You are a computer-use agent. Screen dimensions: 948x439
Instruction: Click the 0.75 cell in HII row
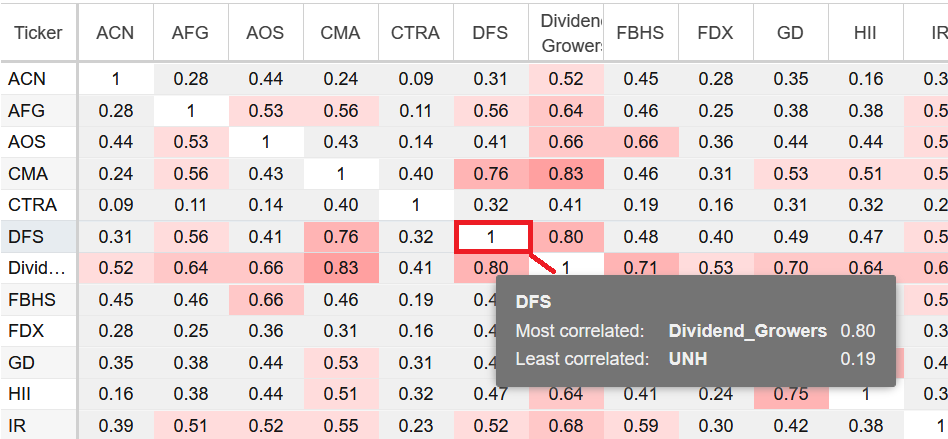pos(790,393)
